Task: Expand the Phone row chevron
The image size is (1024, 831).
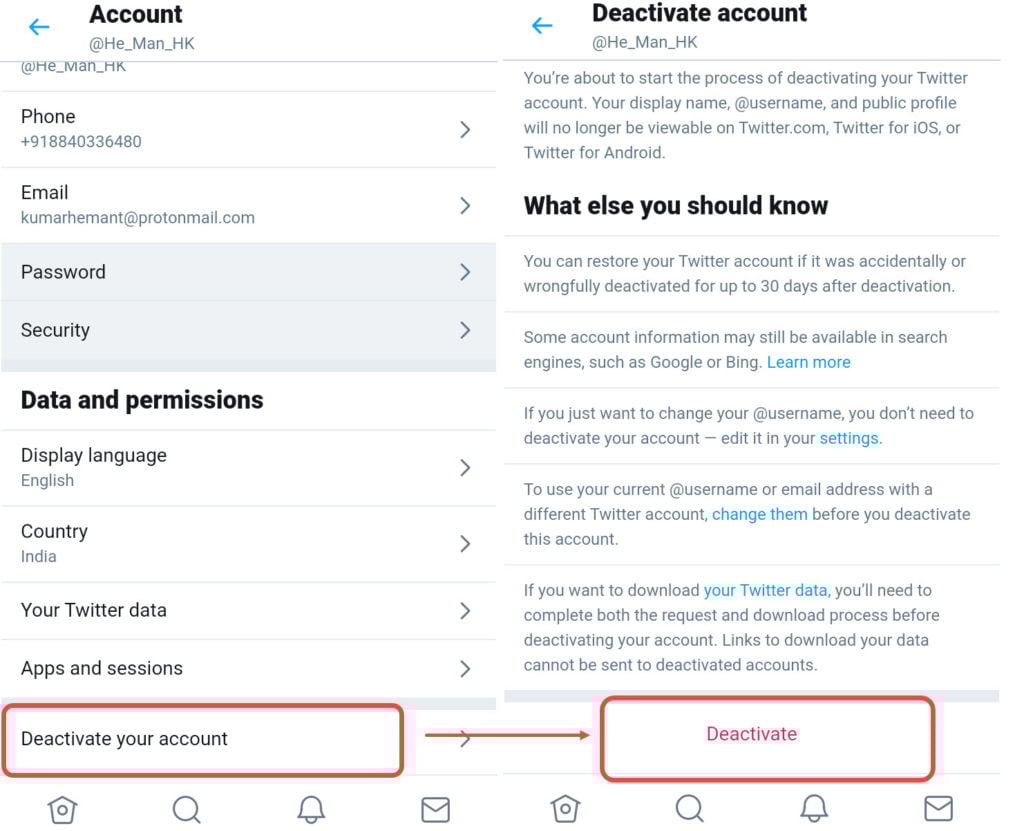Action: coord(465,129)
